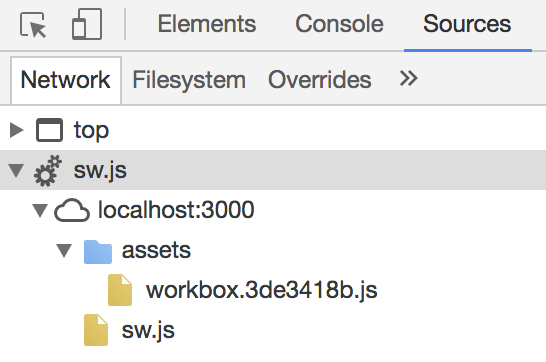Click the blue assets folder icon

tap(98, 251)
